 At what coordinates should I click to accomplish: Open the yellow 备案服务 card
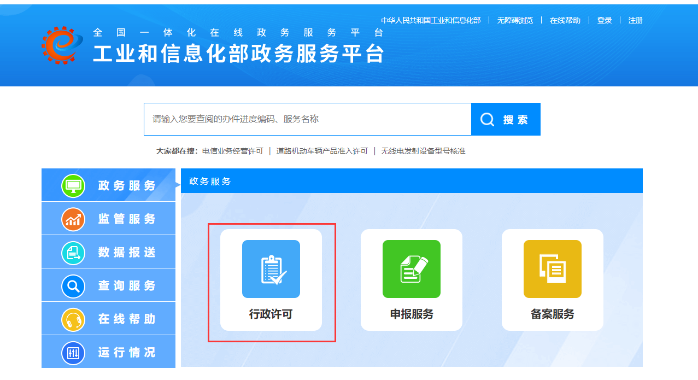click(552, 280)
